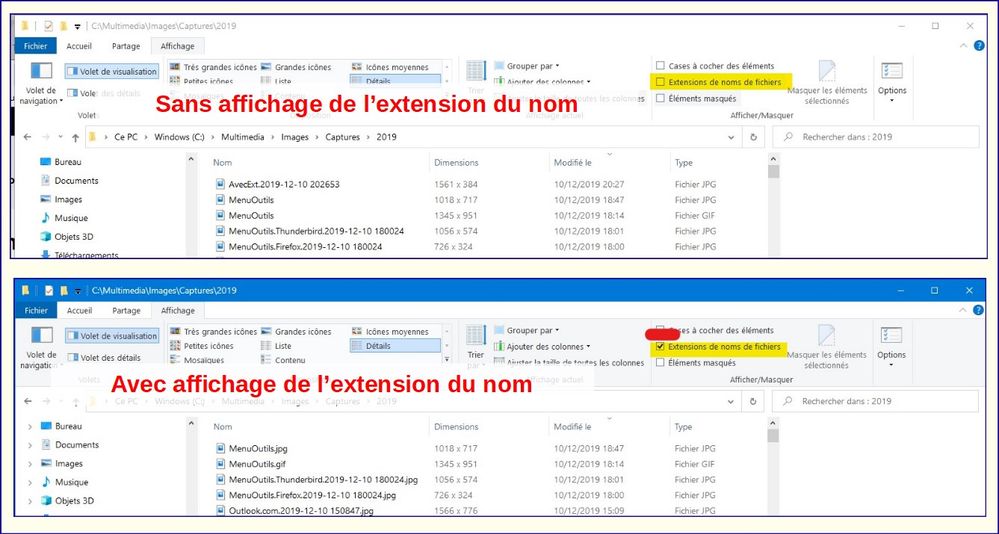
Task: Go back using arrow in upper window
Action: [27, 137]
